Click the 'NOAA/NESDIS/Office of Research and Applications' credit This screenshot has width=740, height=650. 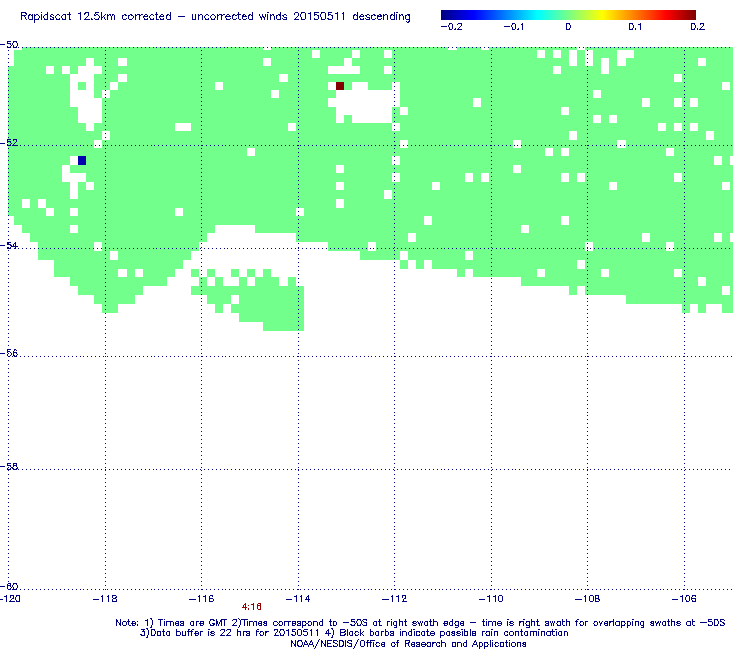[x=408, y=644]
